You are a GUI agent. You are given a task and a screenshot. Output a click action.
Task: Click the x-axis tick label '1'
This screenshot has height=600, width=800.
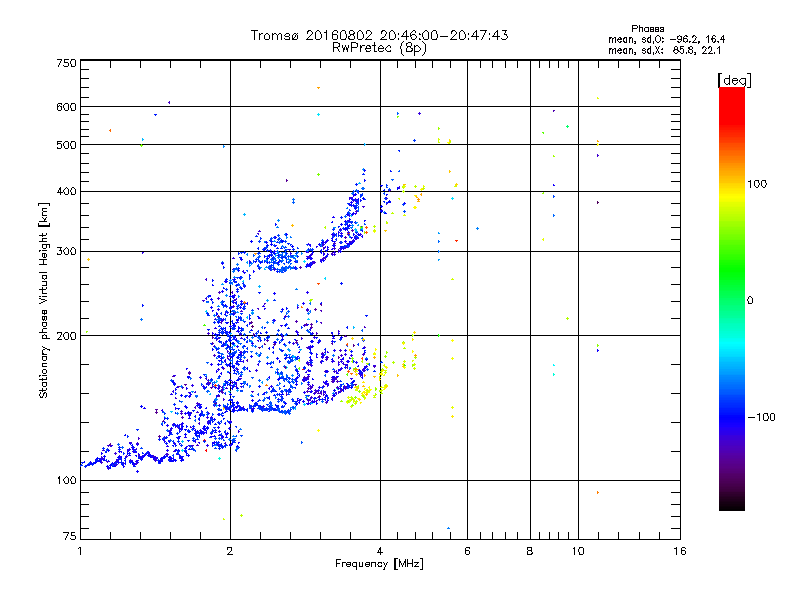tap(80, 551)
